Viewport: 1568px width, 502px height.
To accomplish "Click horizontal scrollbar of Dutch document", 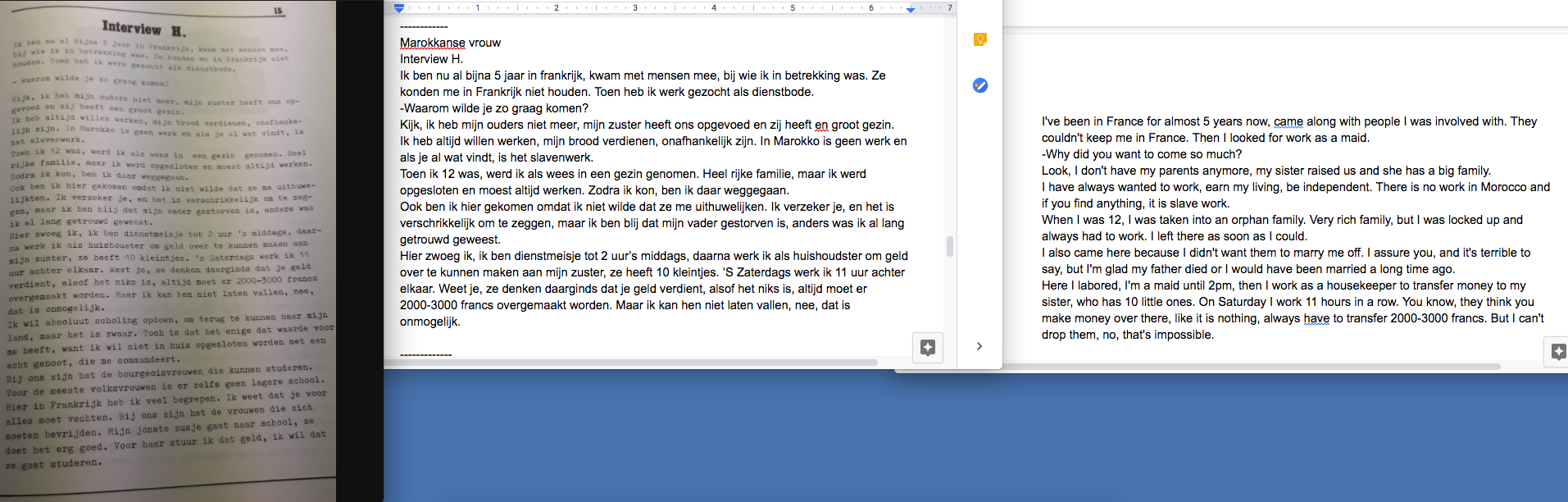I will pyautogui.click(x=631, y=362).
